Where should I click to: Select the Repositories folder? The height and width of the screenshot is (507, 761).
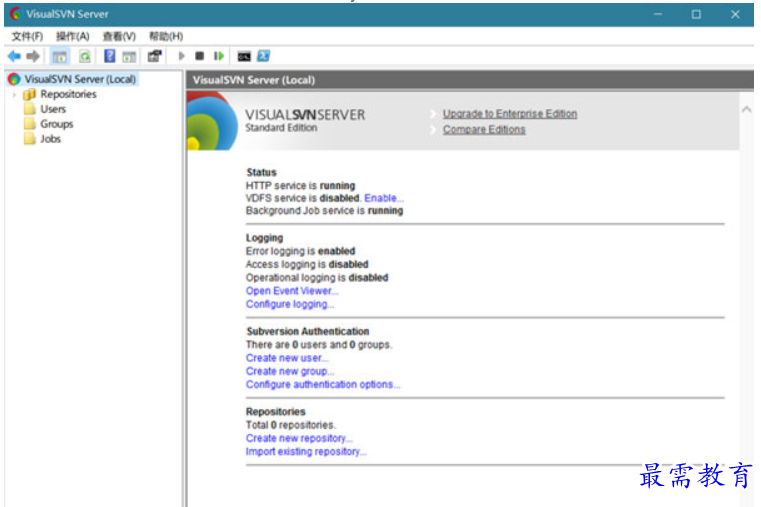pos(68,94)
